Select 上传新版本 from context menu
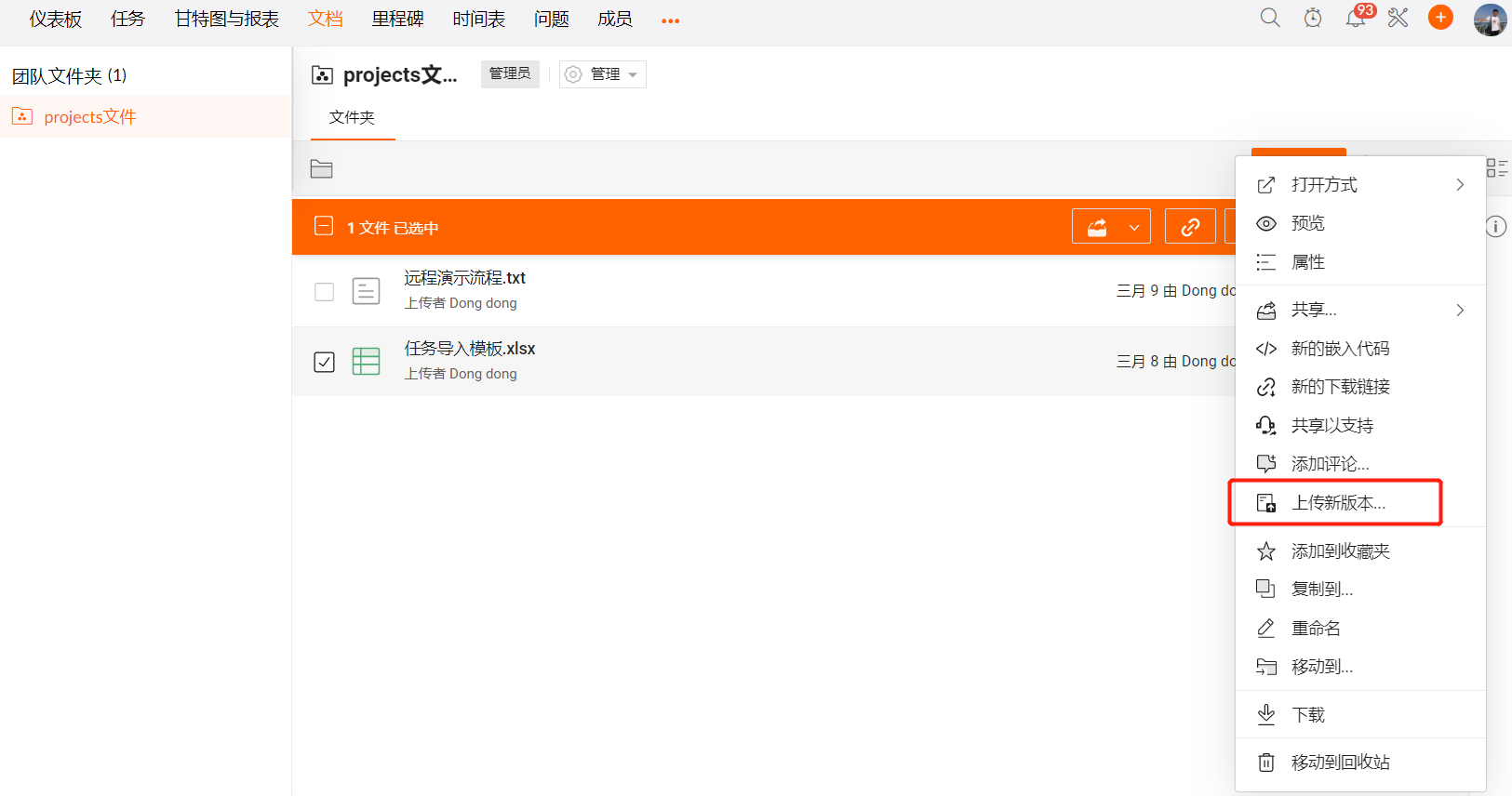 click(1338, 503)
